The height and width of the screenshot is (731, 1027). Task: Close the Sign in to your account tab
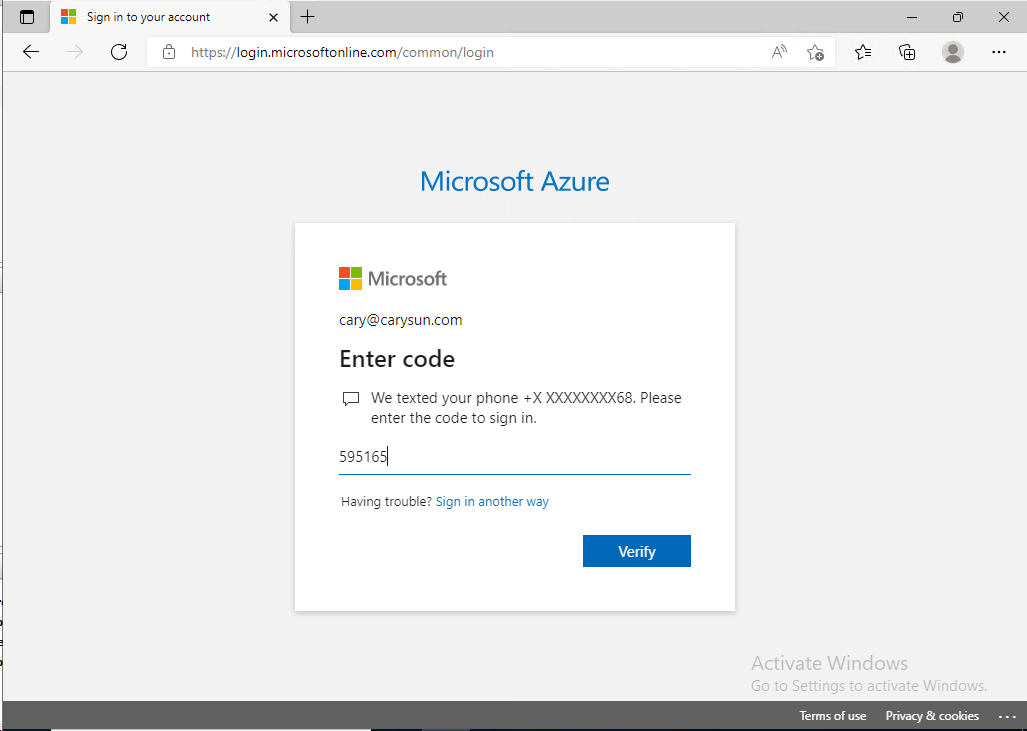pyautogui.click(x=274, y=17)
